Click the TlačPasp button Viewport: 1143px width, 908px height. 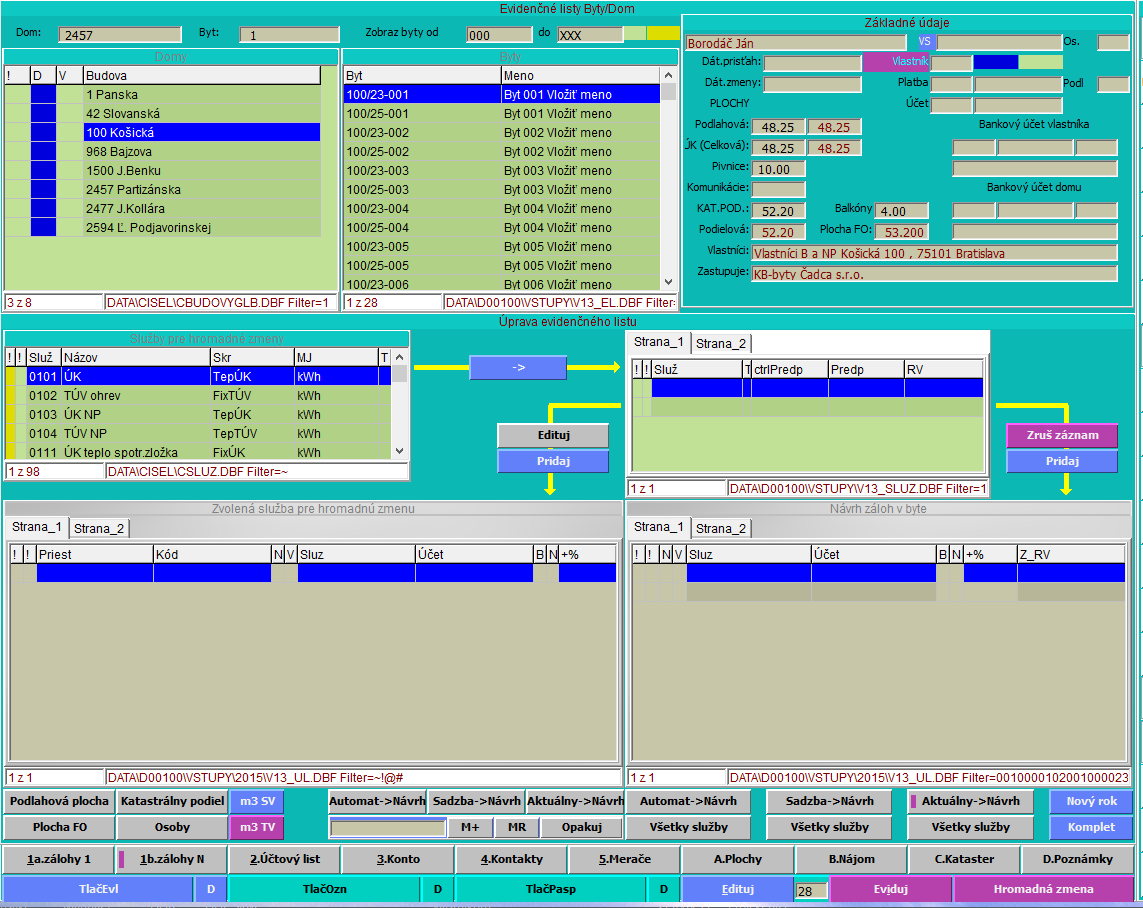550,889
